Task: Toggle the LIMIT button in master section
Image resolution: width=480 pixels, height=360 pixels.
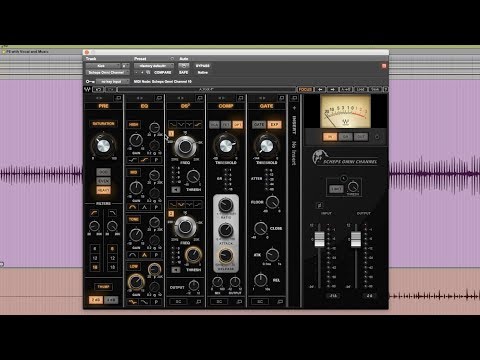Action: coord(336,189)
